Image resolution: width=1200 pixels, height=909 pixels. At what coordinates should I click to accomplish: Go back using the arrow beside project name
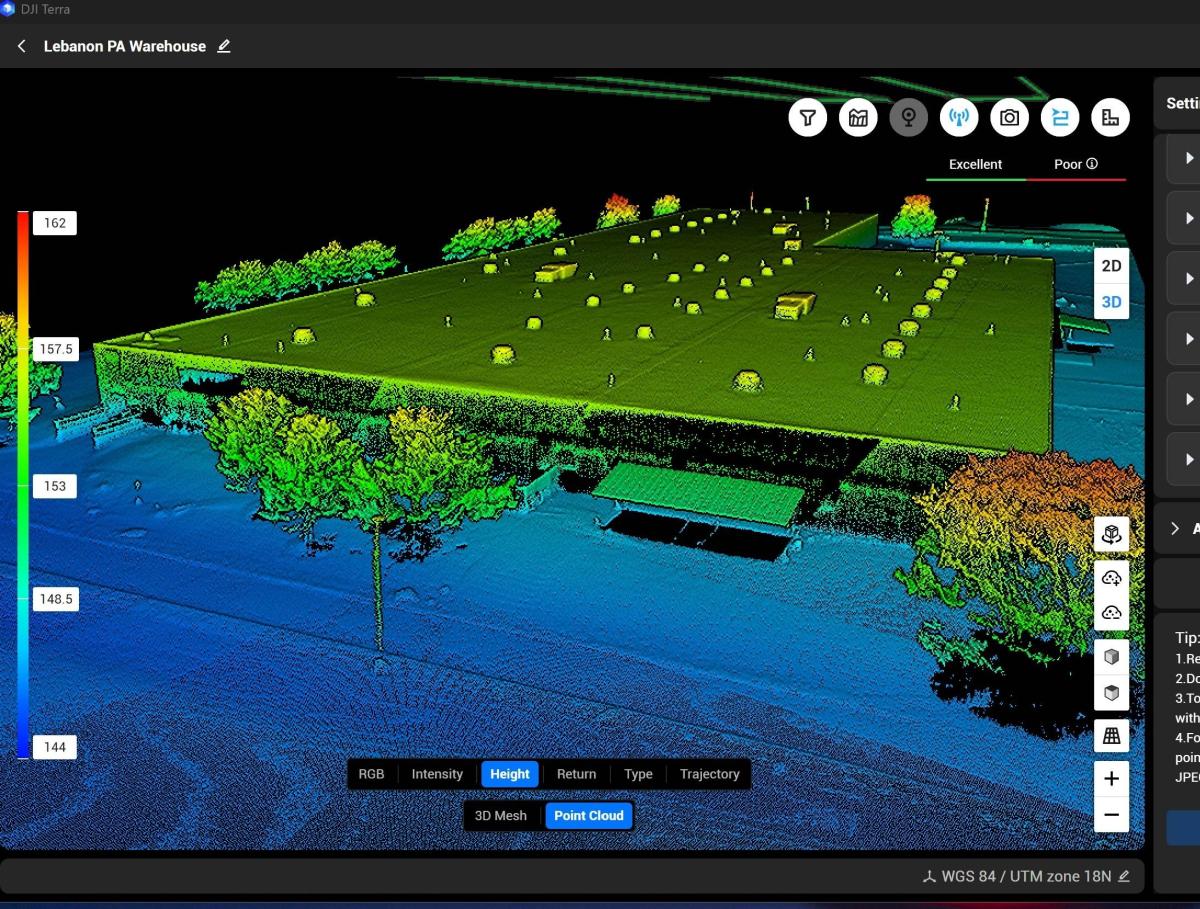[x=21, y=45]
